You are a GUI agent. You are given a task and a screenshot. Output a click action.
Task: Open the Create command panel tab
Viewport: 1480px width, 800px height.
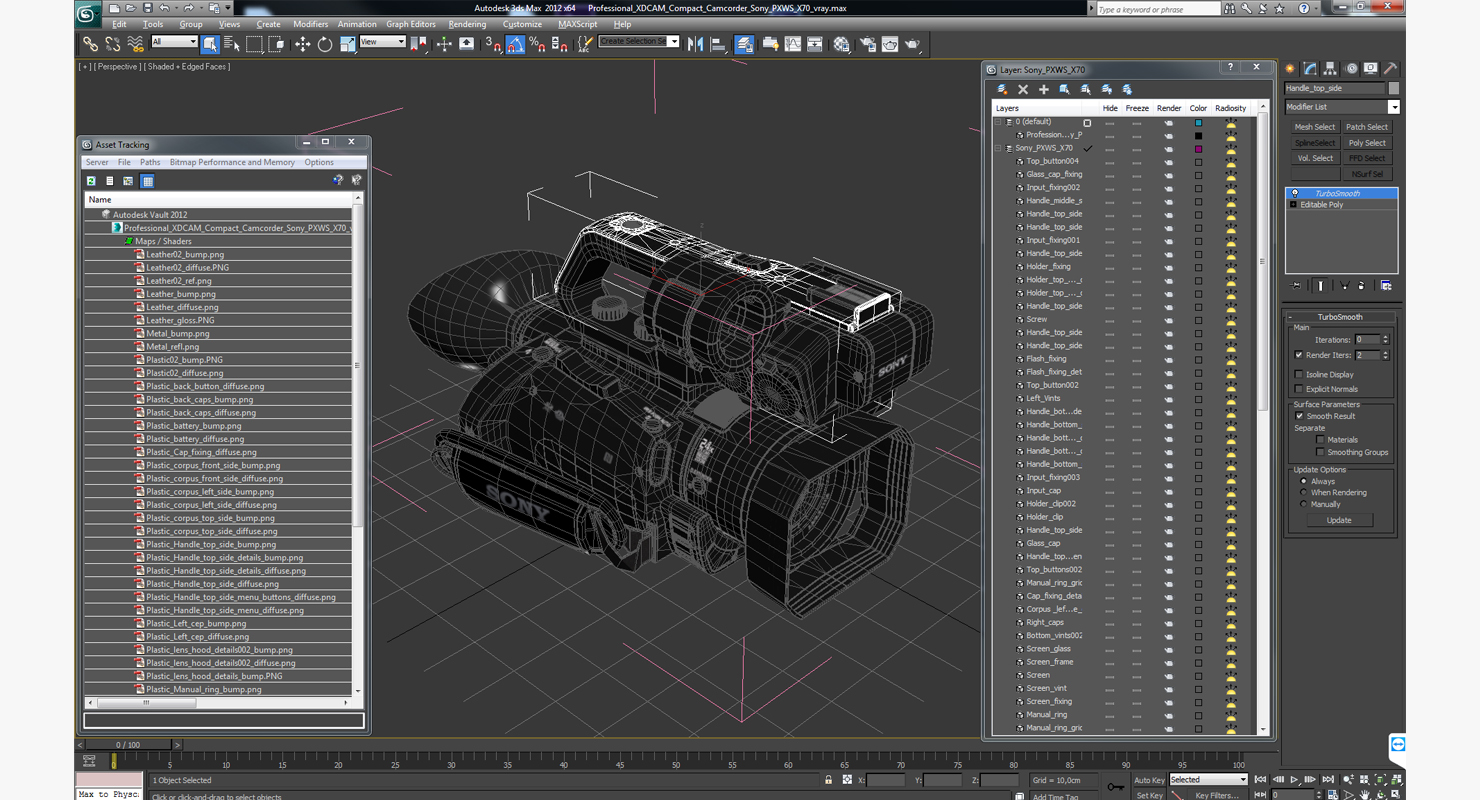[x=1291, y=69]
